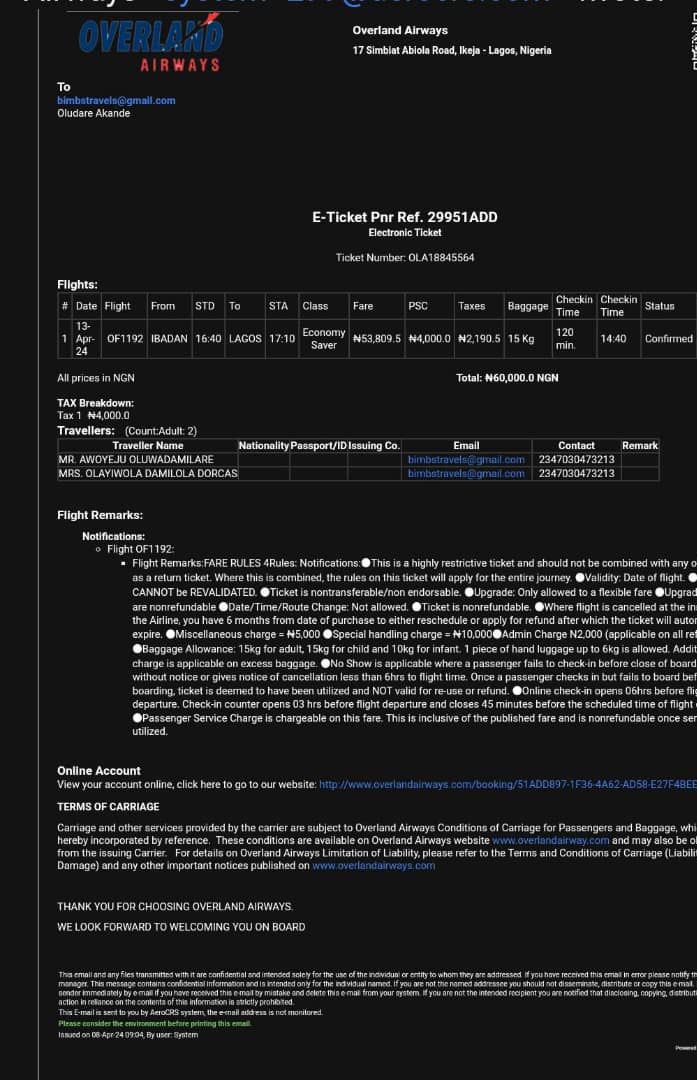The image size is (697, 1080).
Task: Click the Travellers: heading
Action: click(85, 430)
